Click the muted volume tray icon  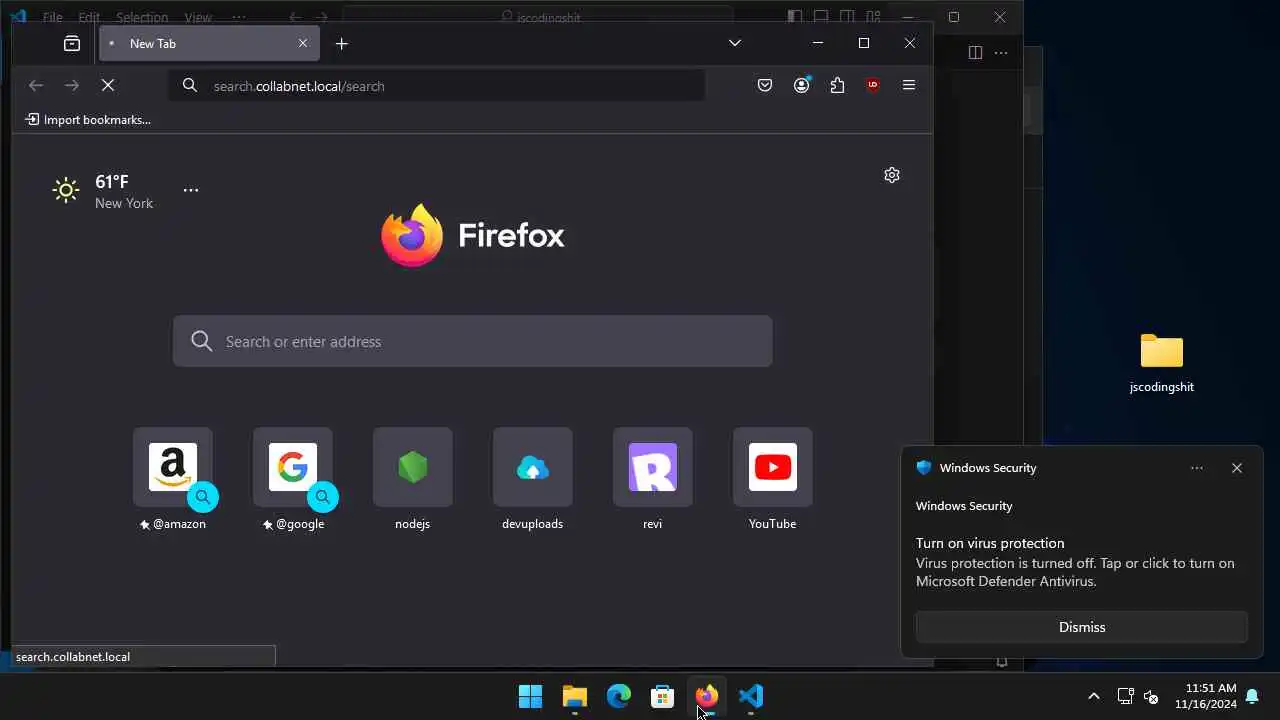click(x=1151, y=696)
